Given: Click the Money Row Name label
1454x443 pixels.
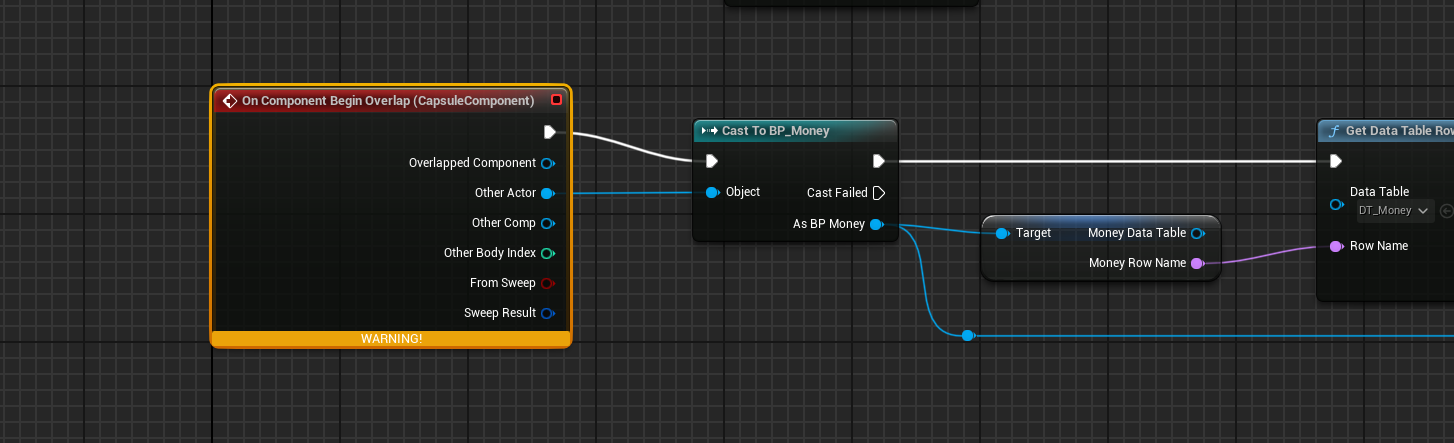Looking at the screenshot, I should click(x=1137, y=263).
